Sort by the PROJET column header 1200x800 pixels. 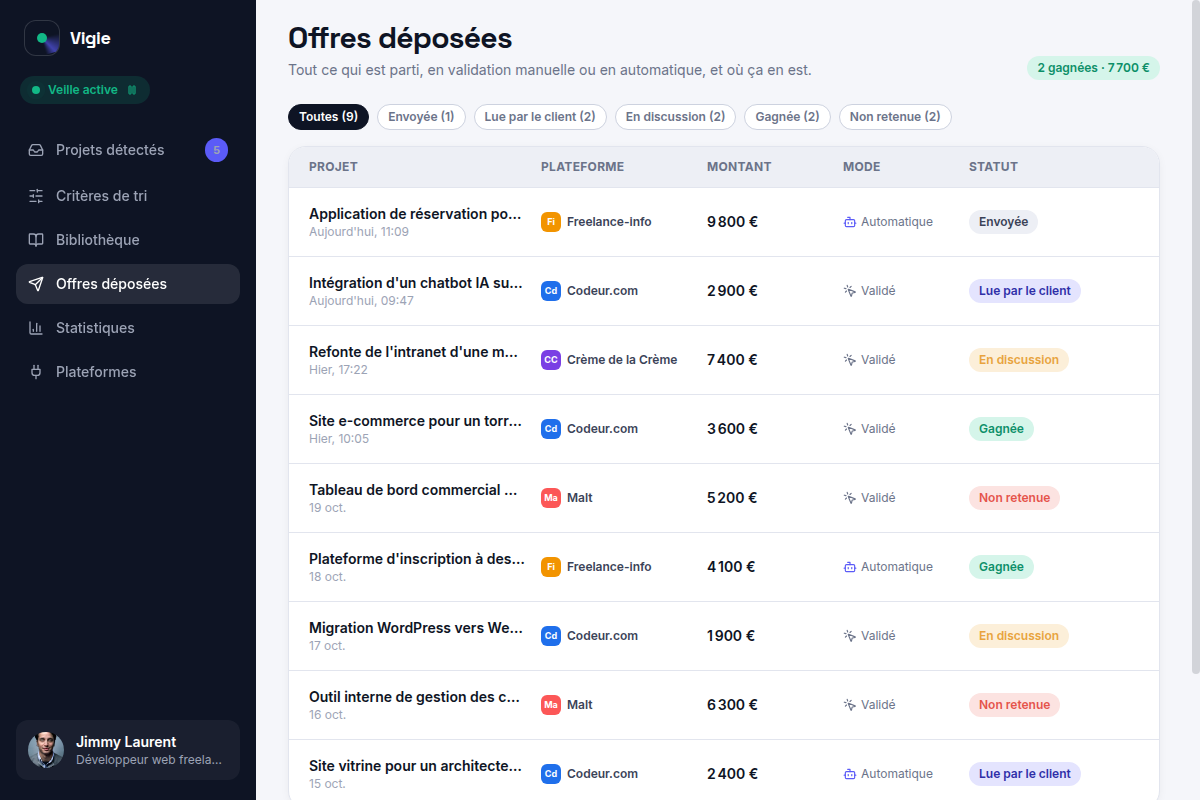(x=333, y=167)
